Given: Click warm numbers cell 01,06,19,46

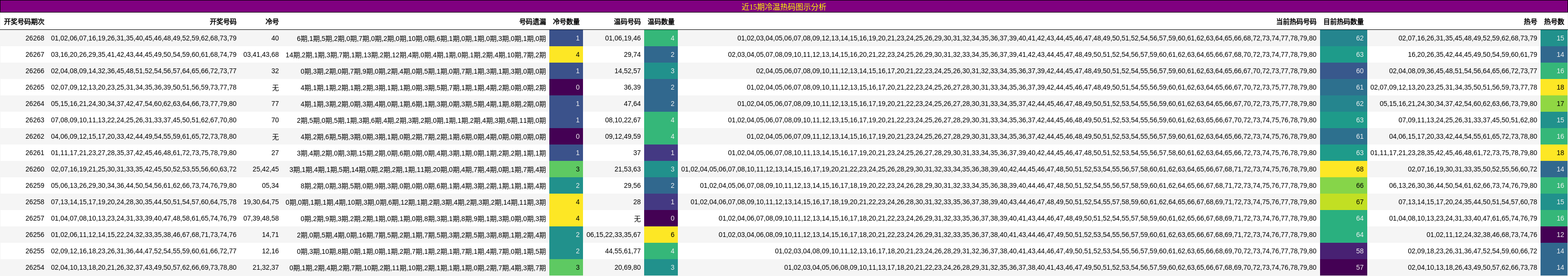Looking at the screenshot, I should tap(622, 38).
